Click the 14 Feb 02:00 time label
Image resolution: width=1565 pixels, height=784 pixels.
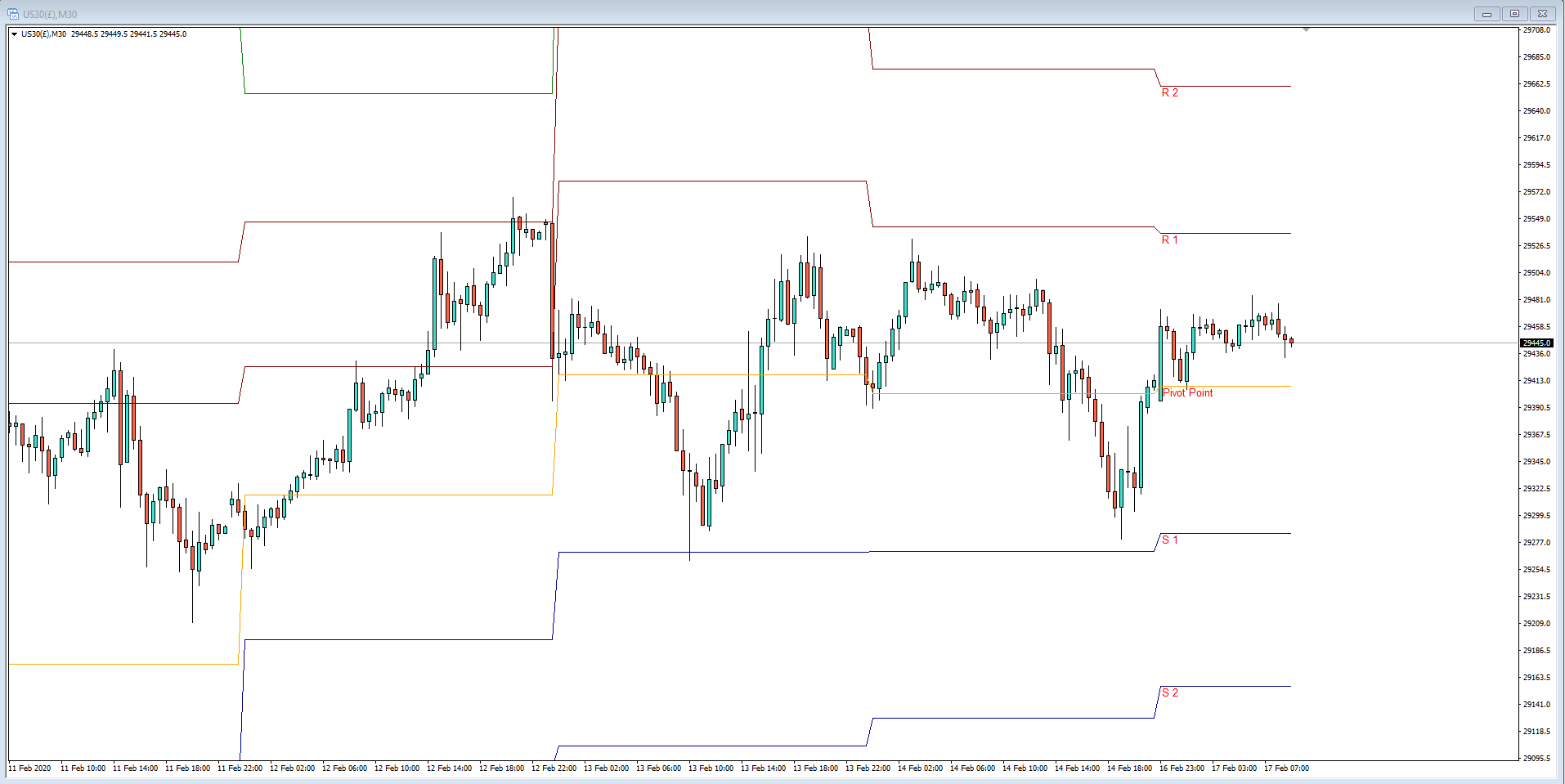pos(921,768)
